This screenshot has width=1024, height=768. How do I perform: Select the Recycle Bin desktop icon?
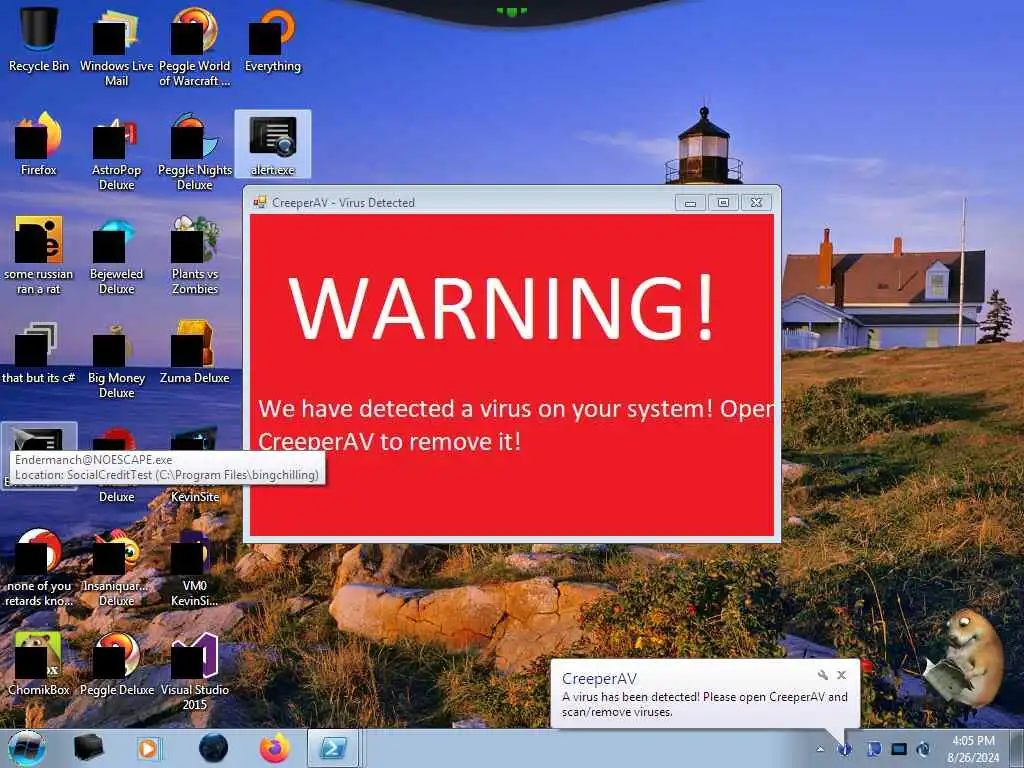point(39,40)
